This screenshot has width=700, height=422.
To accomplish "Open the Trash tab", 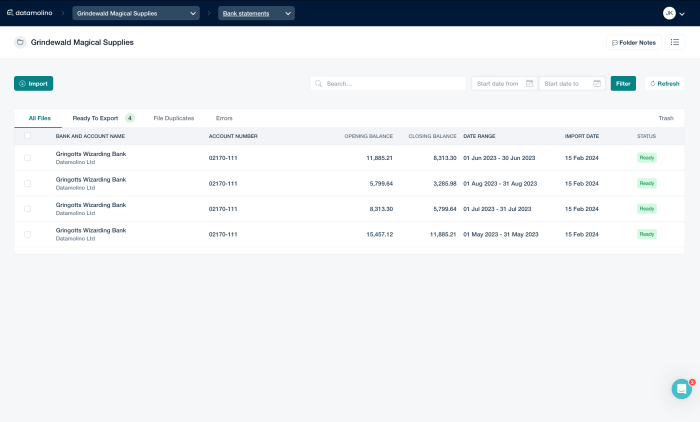I will (666, 118).
